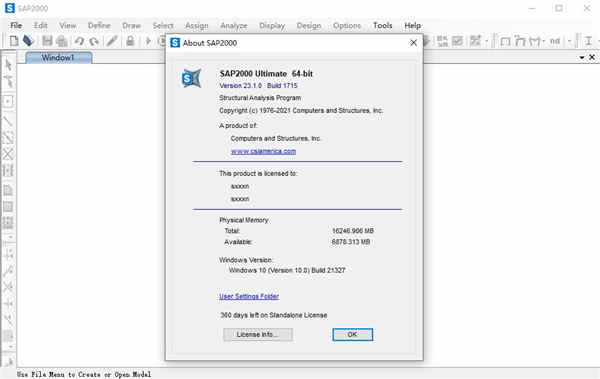Click Windows 10 Build 21327 version text
The width and height of the screenshot is (600, 379).
(287, 270)
